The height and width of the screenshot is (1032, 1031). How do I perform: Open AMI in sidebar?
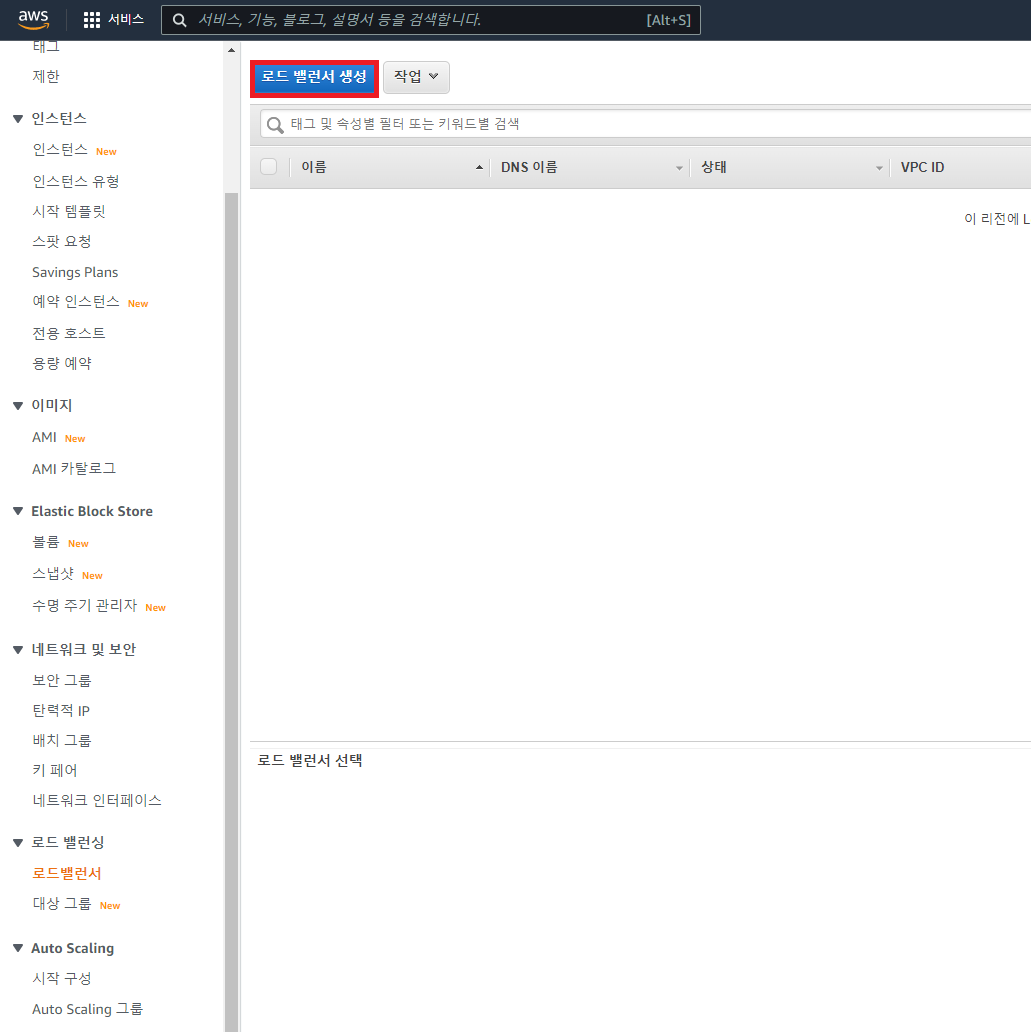(44, 437)
